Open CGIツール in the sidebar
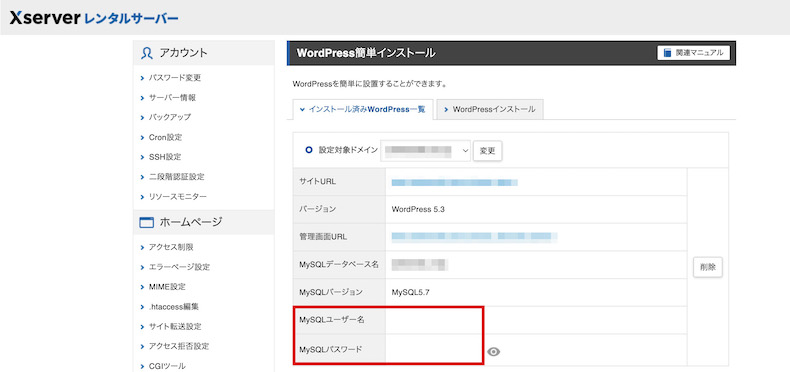Viewport: 790px width, 372px height. [167, 366]
